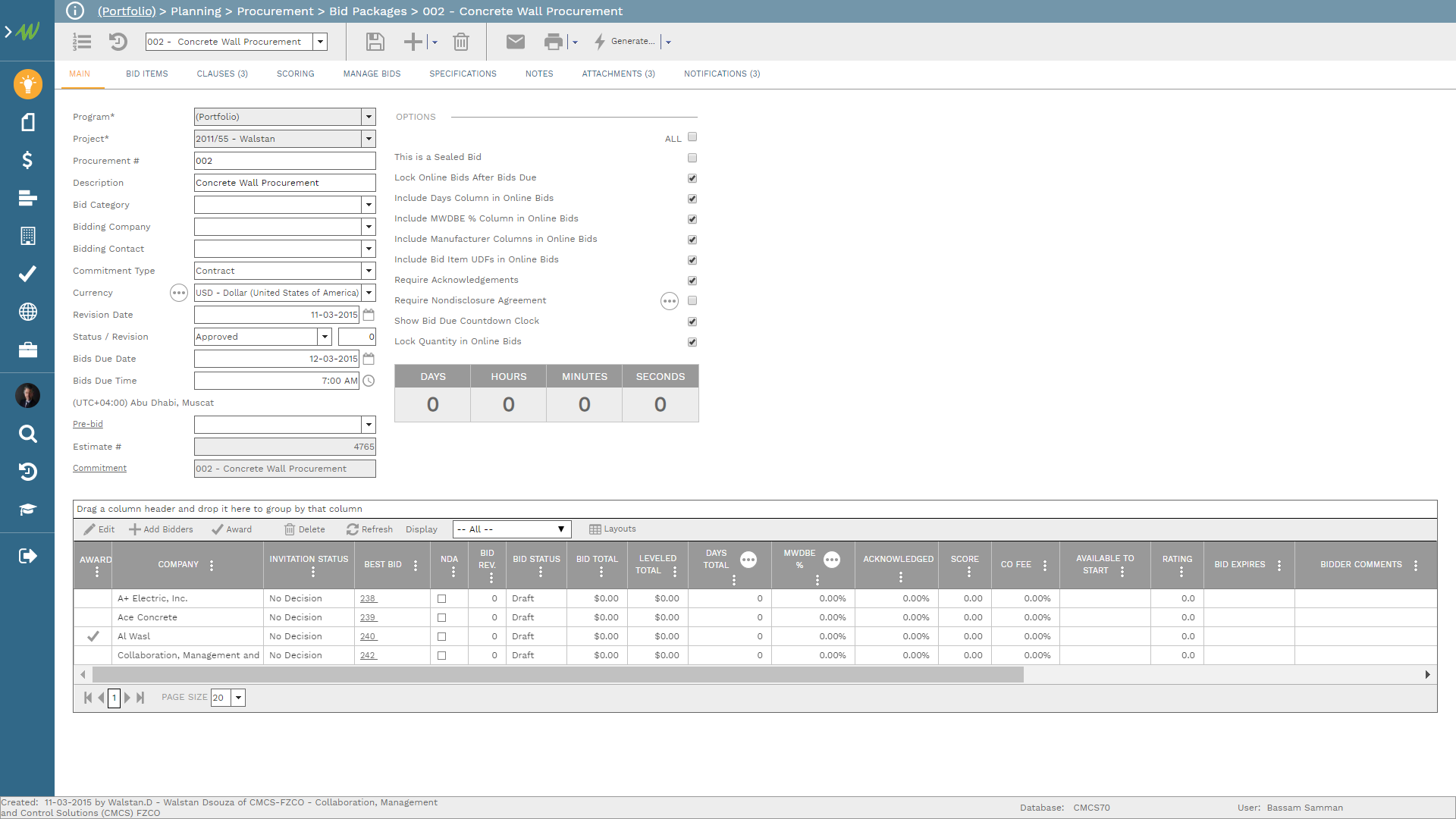Disable Lock Online Bids After Bids Due
The image size is (1456, 819).
point(692,178)
